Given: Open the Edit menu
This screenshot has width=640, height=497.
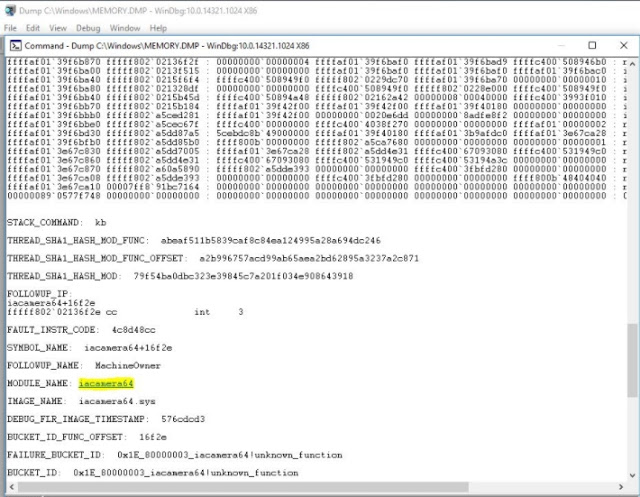Looking at the screenshot, I should (34, 27).
